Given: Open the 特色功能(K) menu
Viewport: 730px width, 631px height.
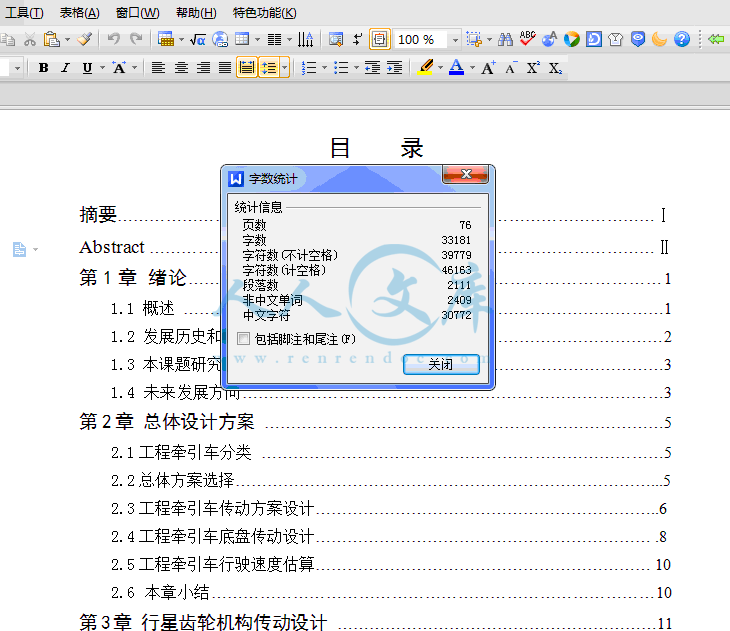Looking at the screenshot, I should click(x=264, y=13).
